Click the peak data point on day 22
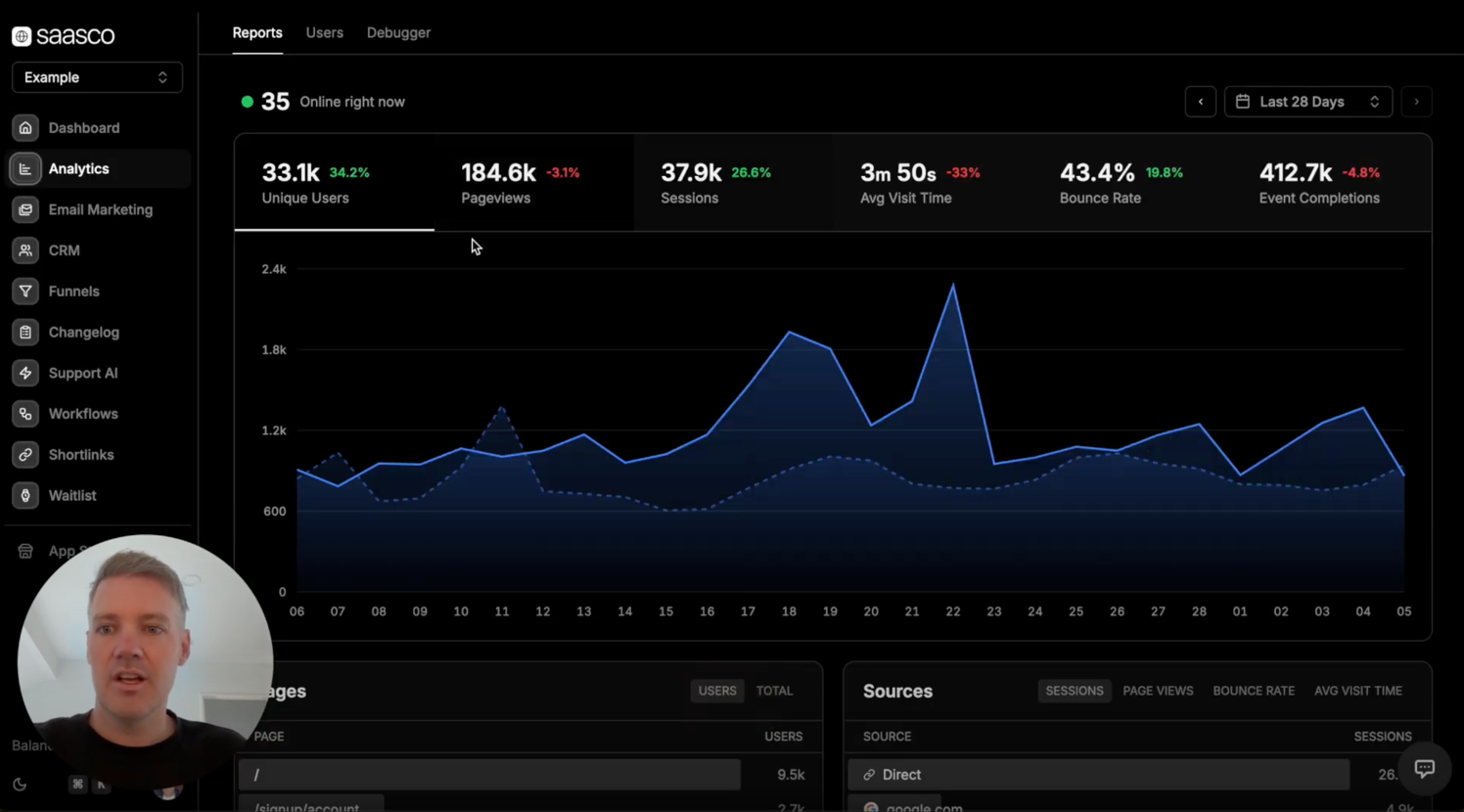Image resolution: width=1464 pixels, height=812 pixels. pos(953,285)
